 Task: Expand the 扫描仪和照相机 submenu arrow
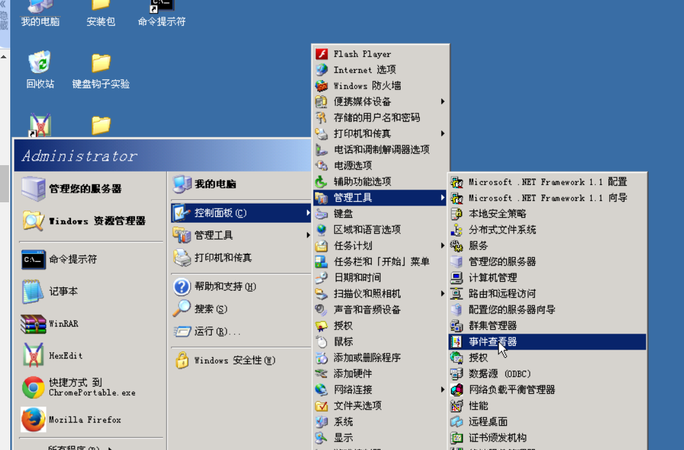coord(442,294)
